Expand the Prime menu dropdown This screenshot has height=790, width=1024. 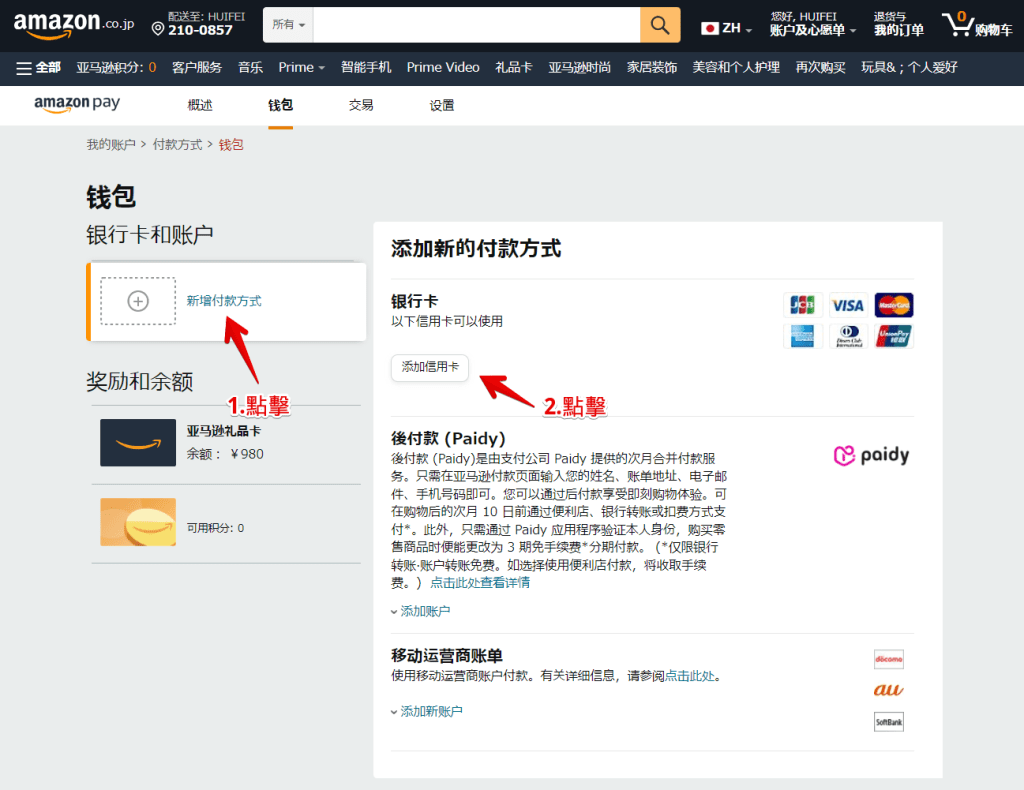(x=301, y=67)
